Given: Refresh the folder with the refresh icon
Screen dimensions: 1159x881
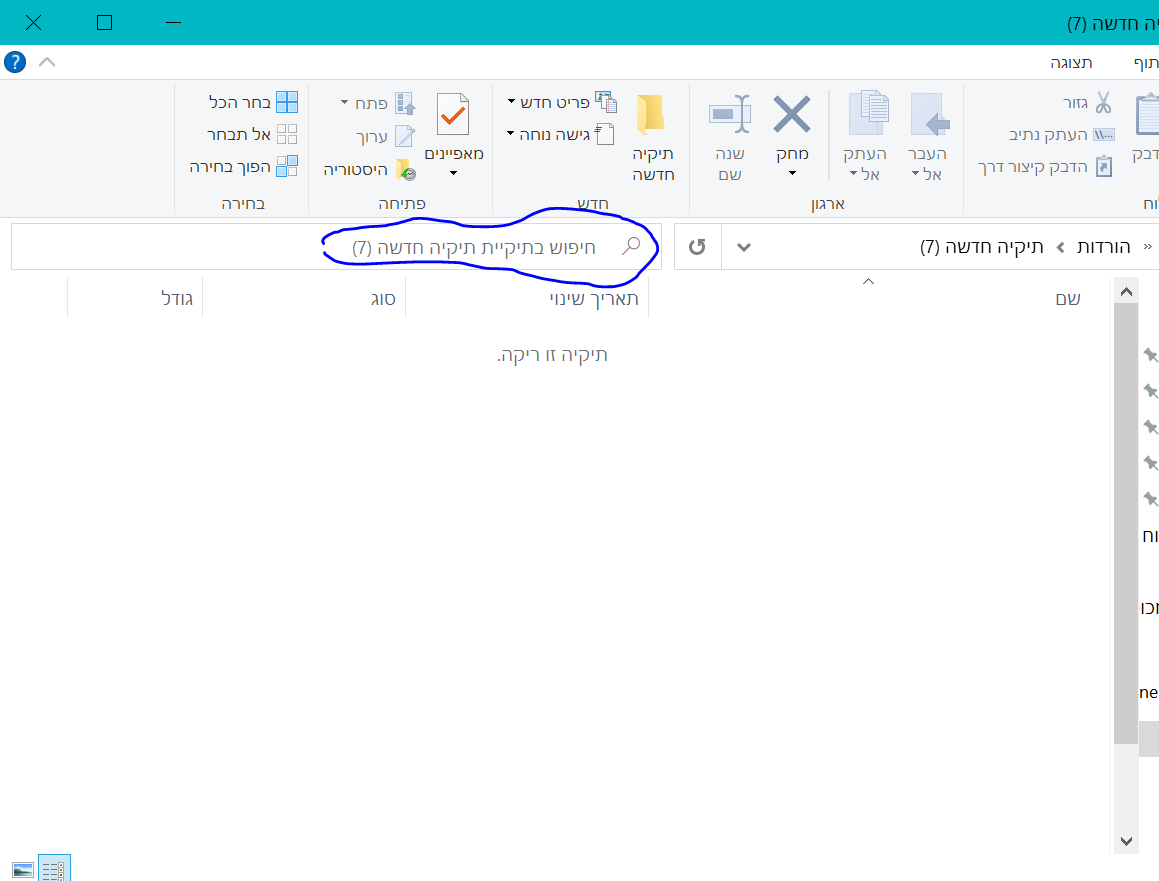Looking at the screenshot, I should pyautogui.click(x=697, y=246).
